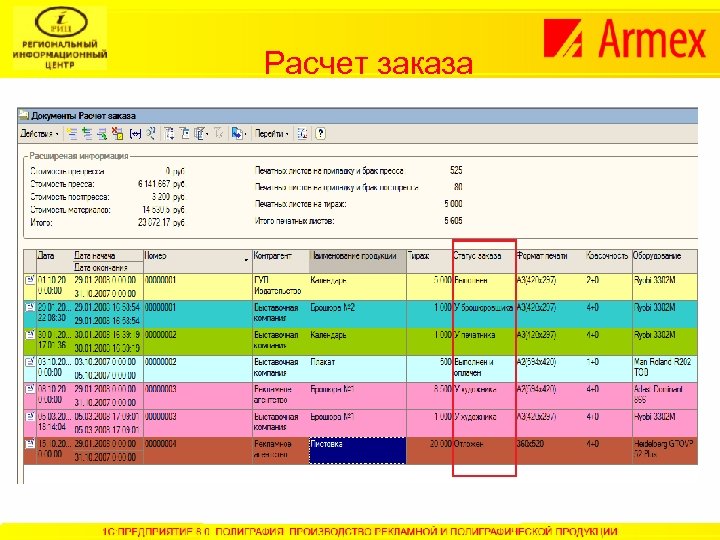Click the 500 print run cell

[x=429, y=369]
